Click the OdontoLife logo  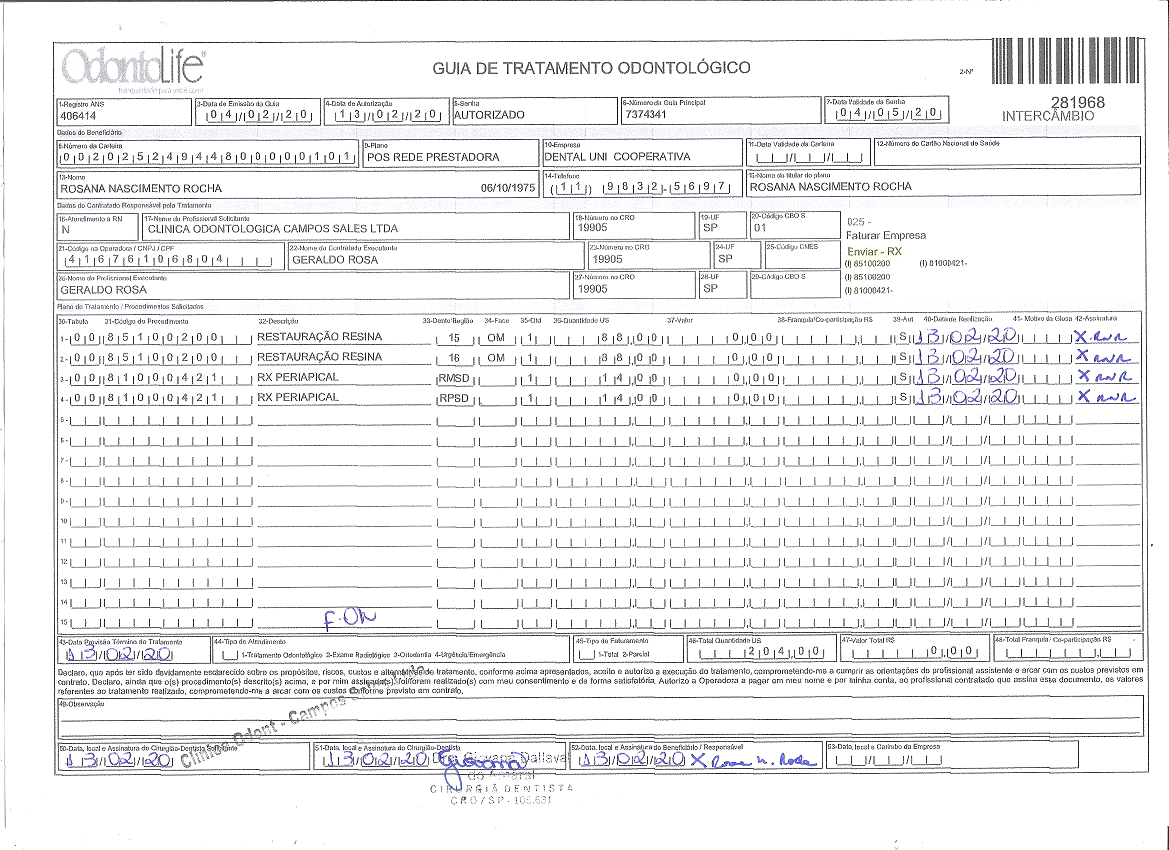point(133,69)
